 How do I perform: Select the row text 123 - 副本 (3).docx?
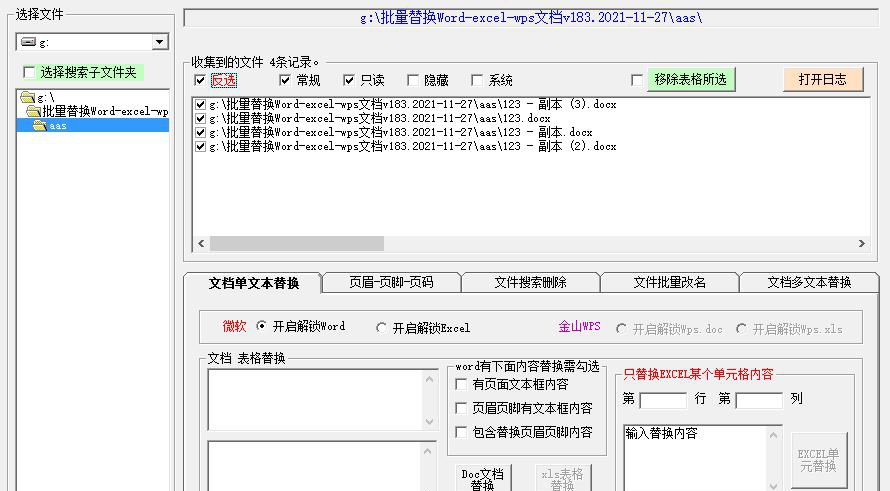click(x=413, y=104)
